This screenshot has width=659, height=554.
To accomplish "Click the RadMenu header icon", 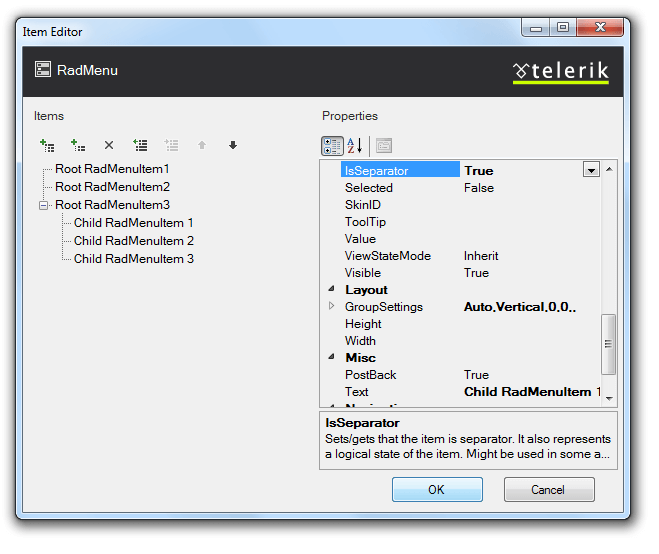I will [x=43, y=69].
